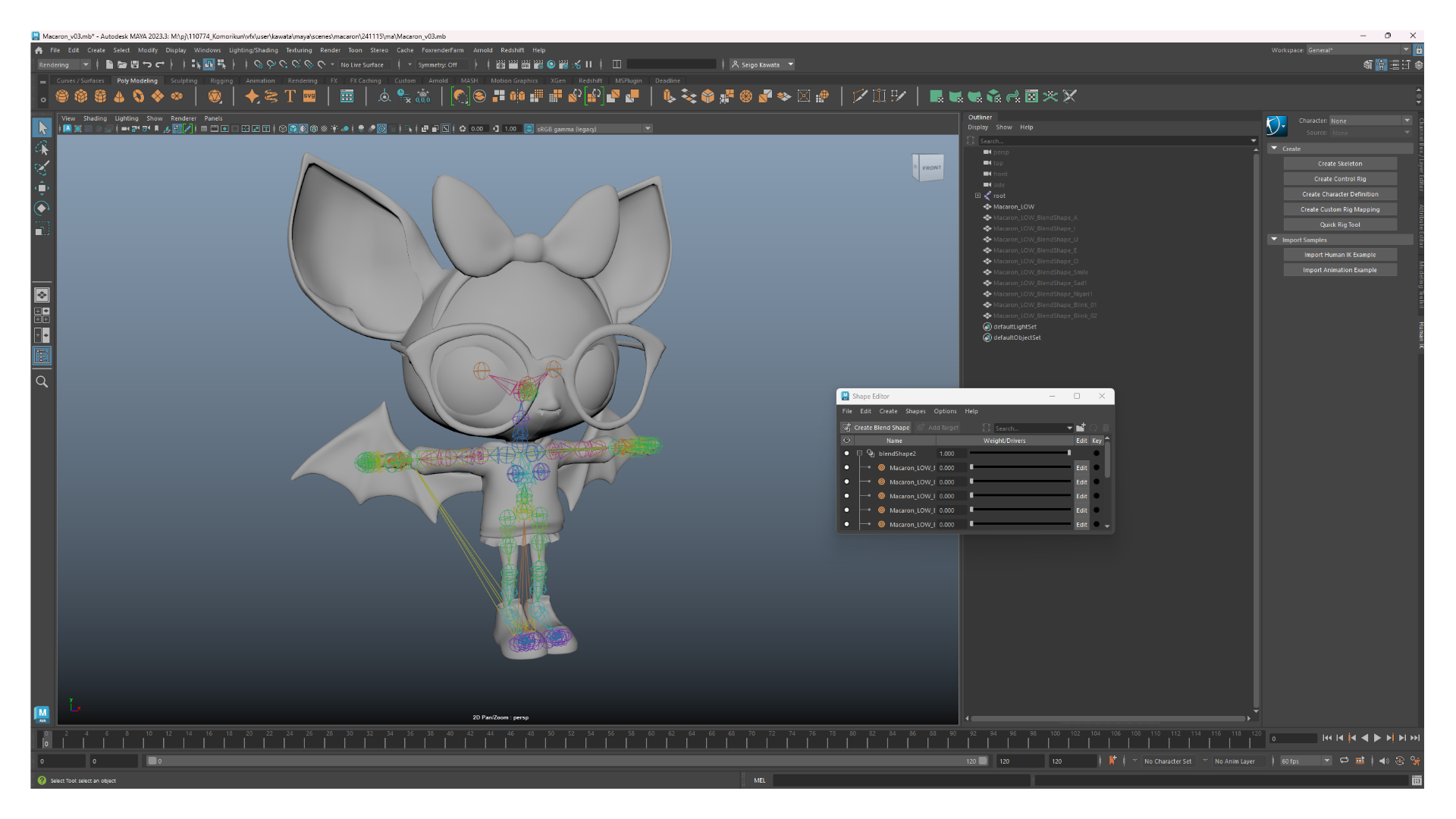Click the polygon torus shelf icon
This screenshot has width=1456, height=819.
click(138, 96)
